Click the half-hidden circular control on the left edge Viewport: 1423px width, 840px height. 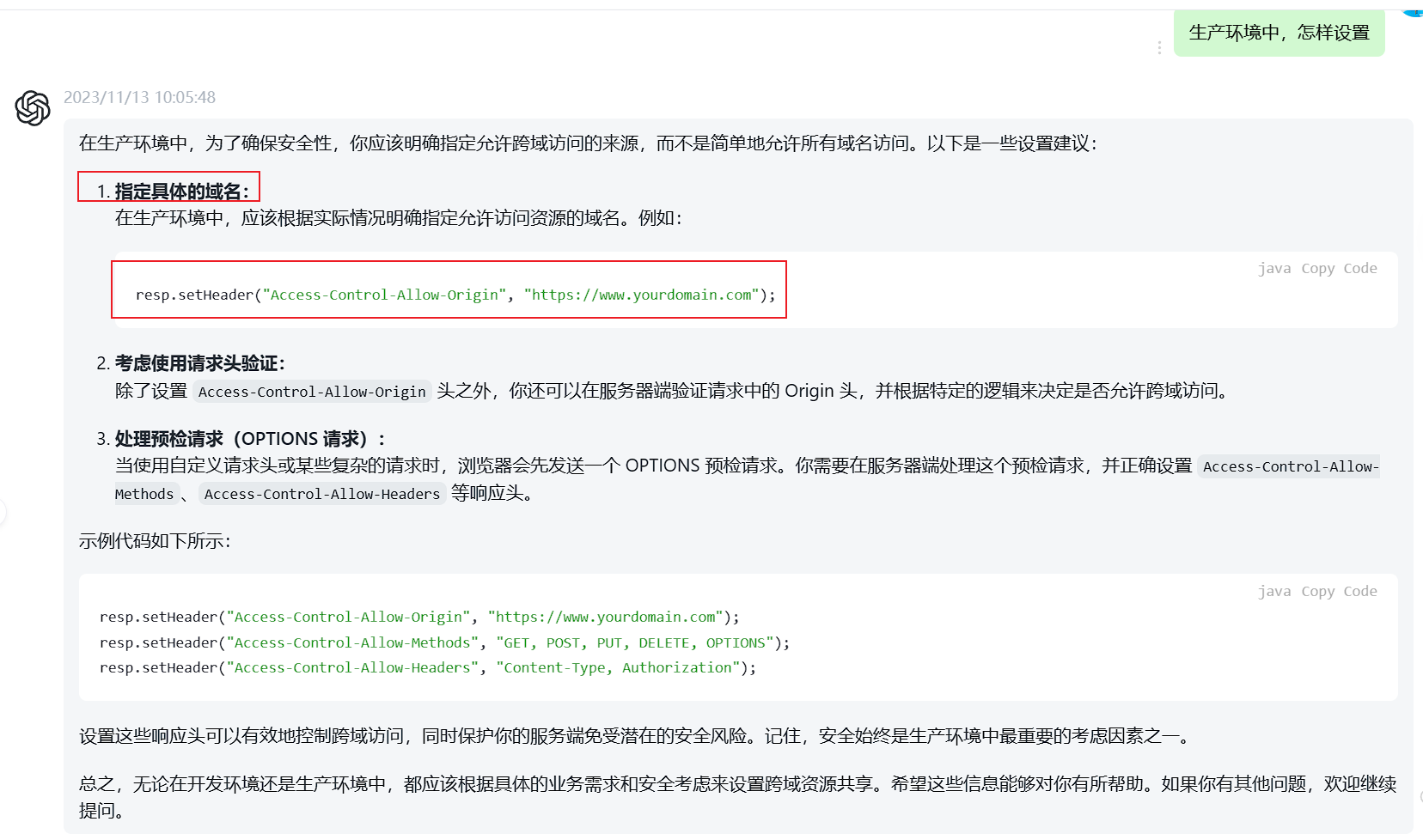[4, 513]
